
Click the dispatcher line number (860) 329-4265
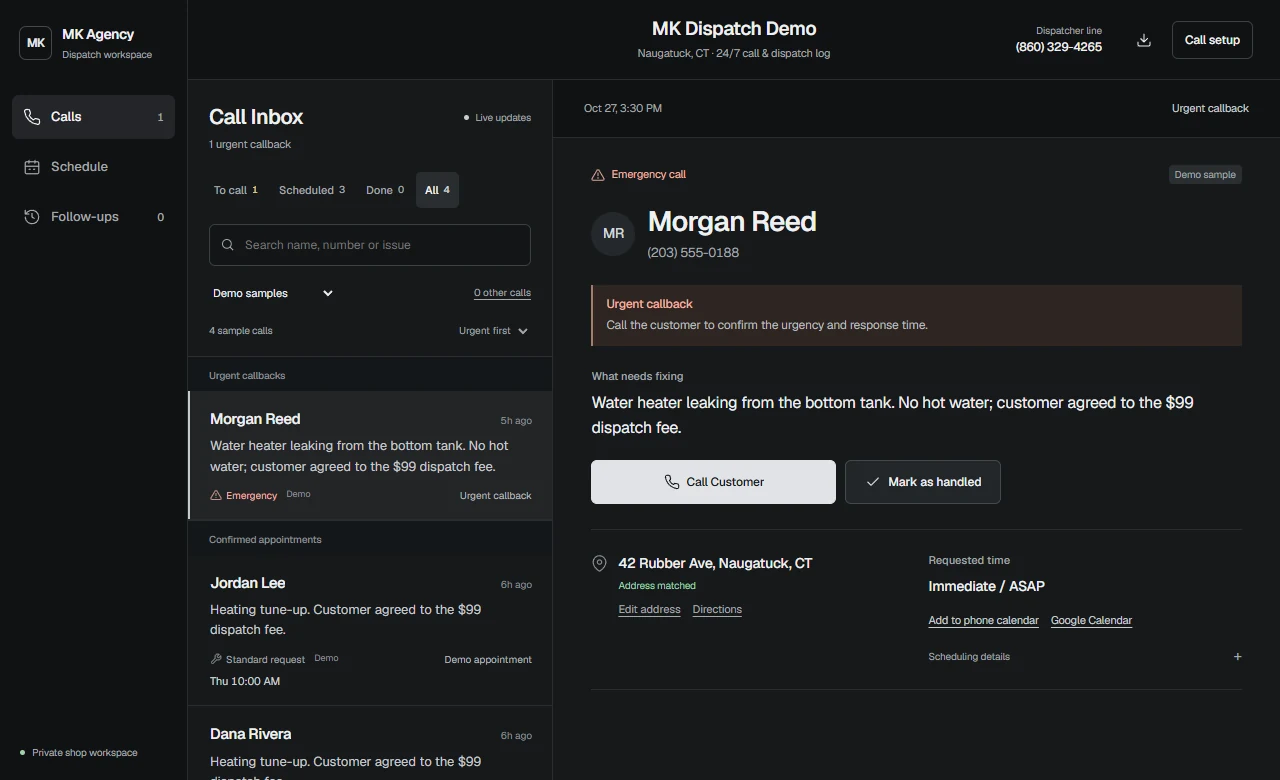coord(1059,47)
